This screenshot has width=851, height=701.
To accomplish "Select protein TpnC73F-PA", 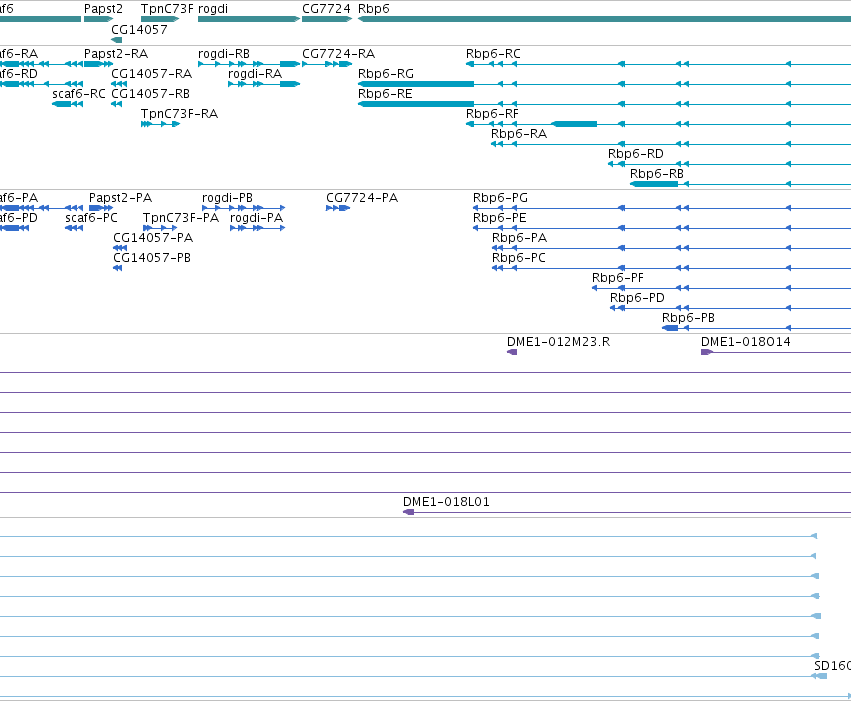I will click(x=181, y=218).
